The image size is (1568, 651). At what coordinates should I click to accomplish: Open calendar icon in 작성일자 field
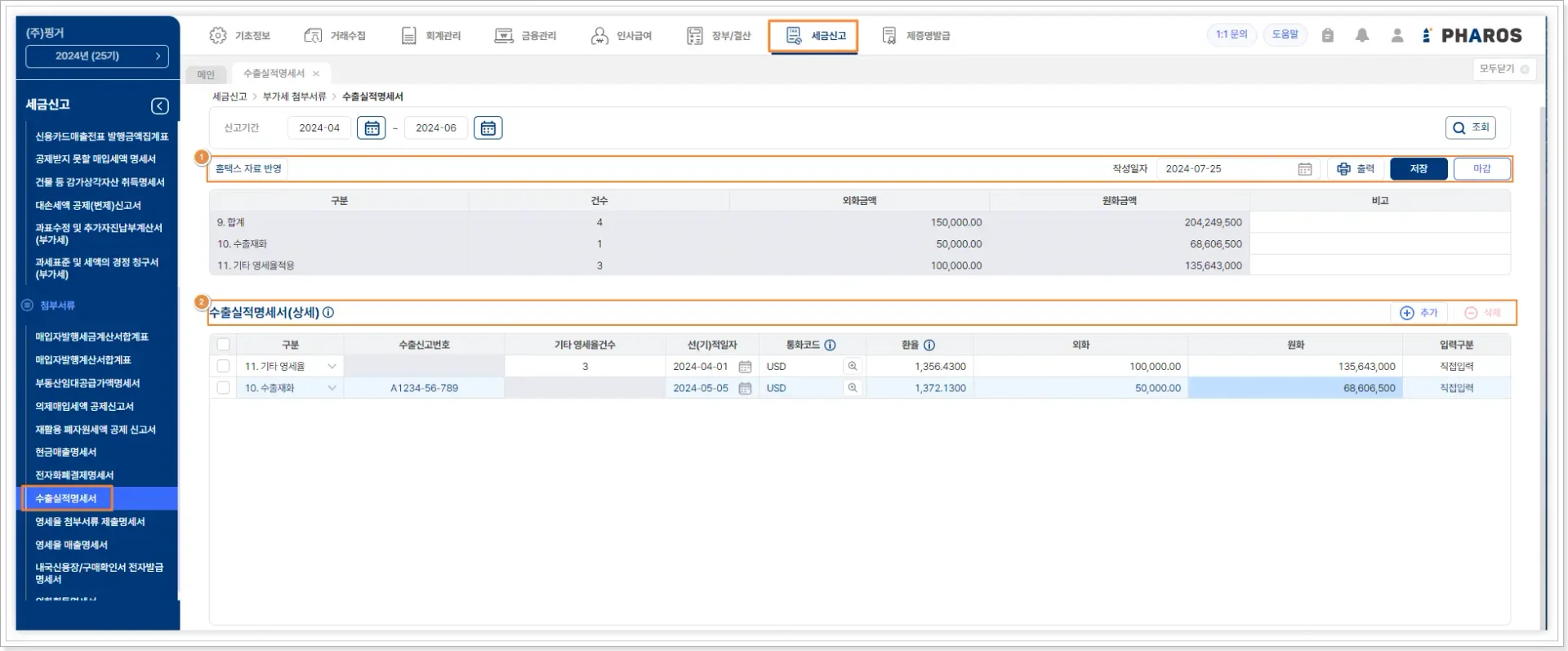1304,169
